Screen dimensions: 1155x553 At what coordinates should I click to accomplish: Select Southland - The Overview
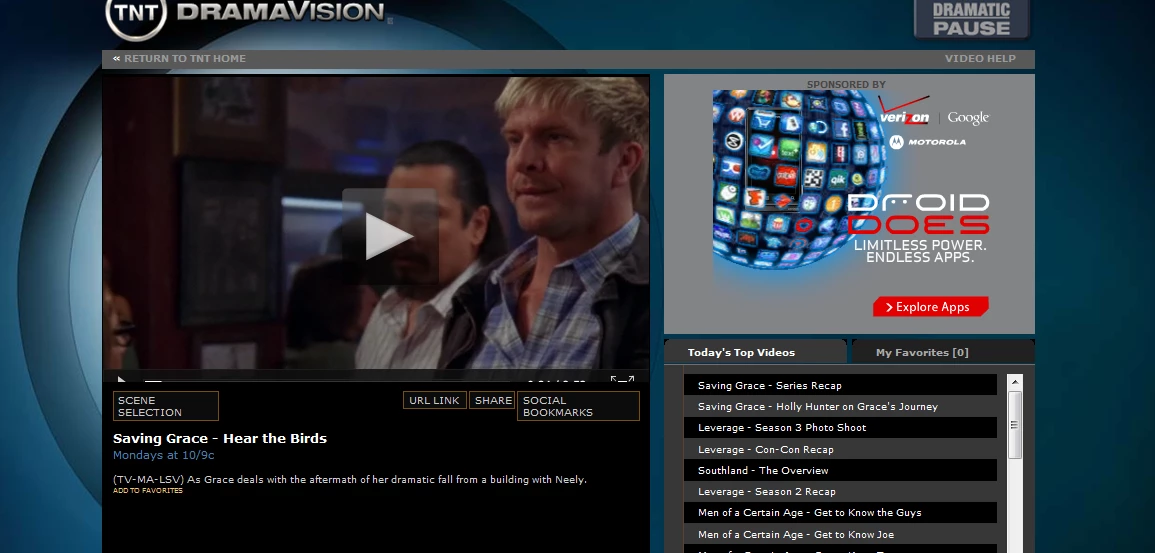click(840, 471)
